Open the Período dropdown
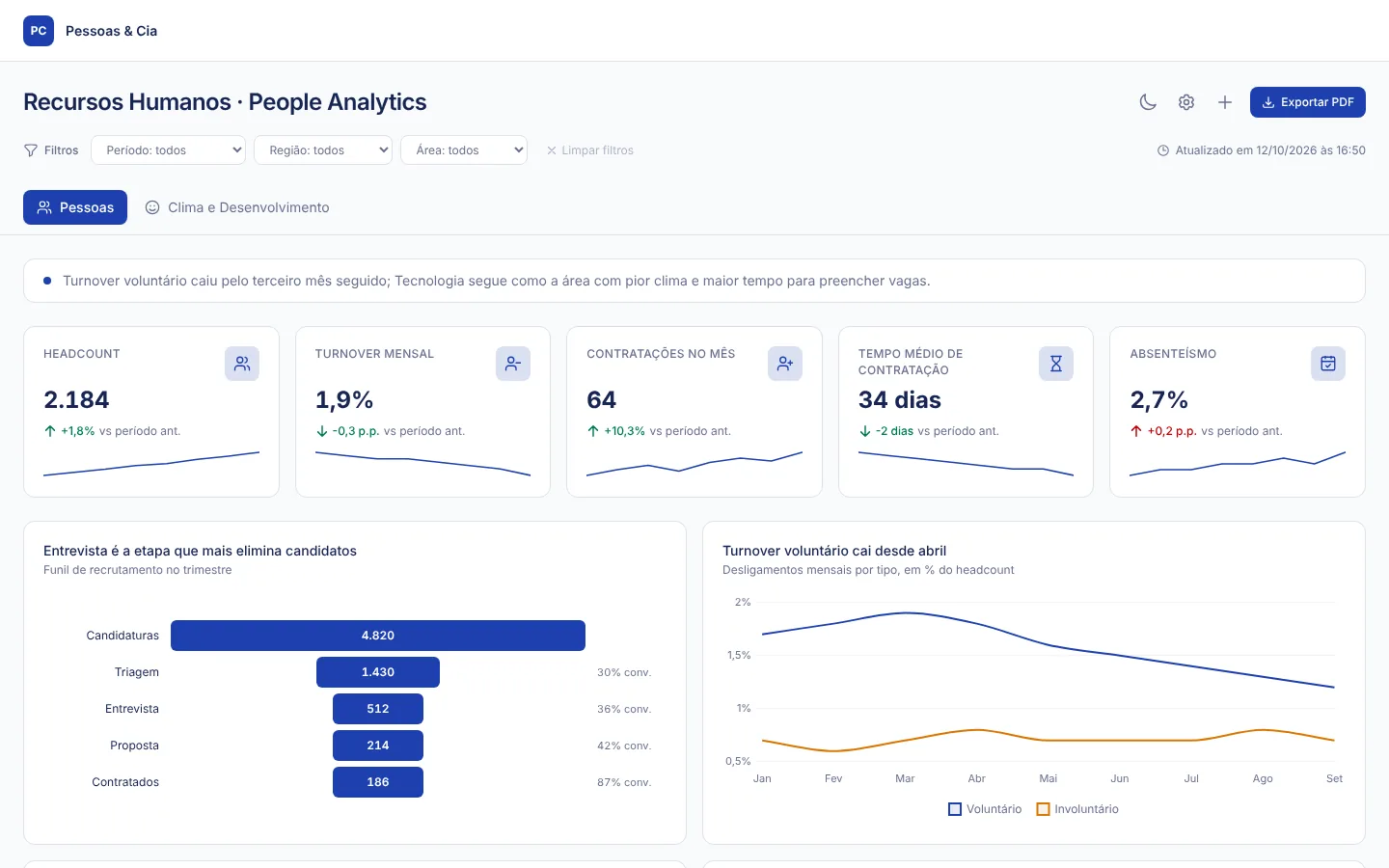1389x868 pixels. click(169, 150)
